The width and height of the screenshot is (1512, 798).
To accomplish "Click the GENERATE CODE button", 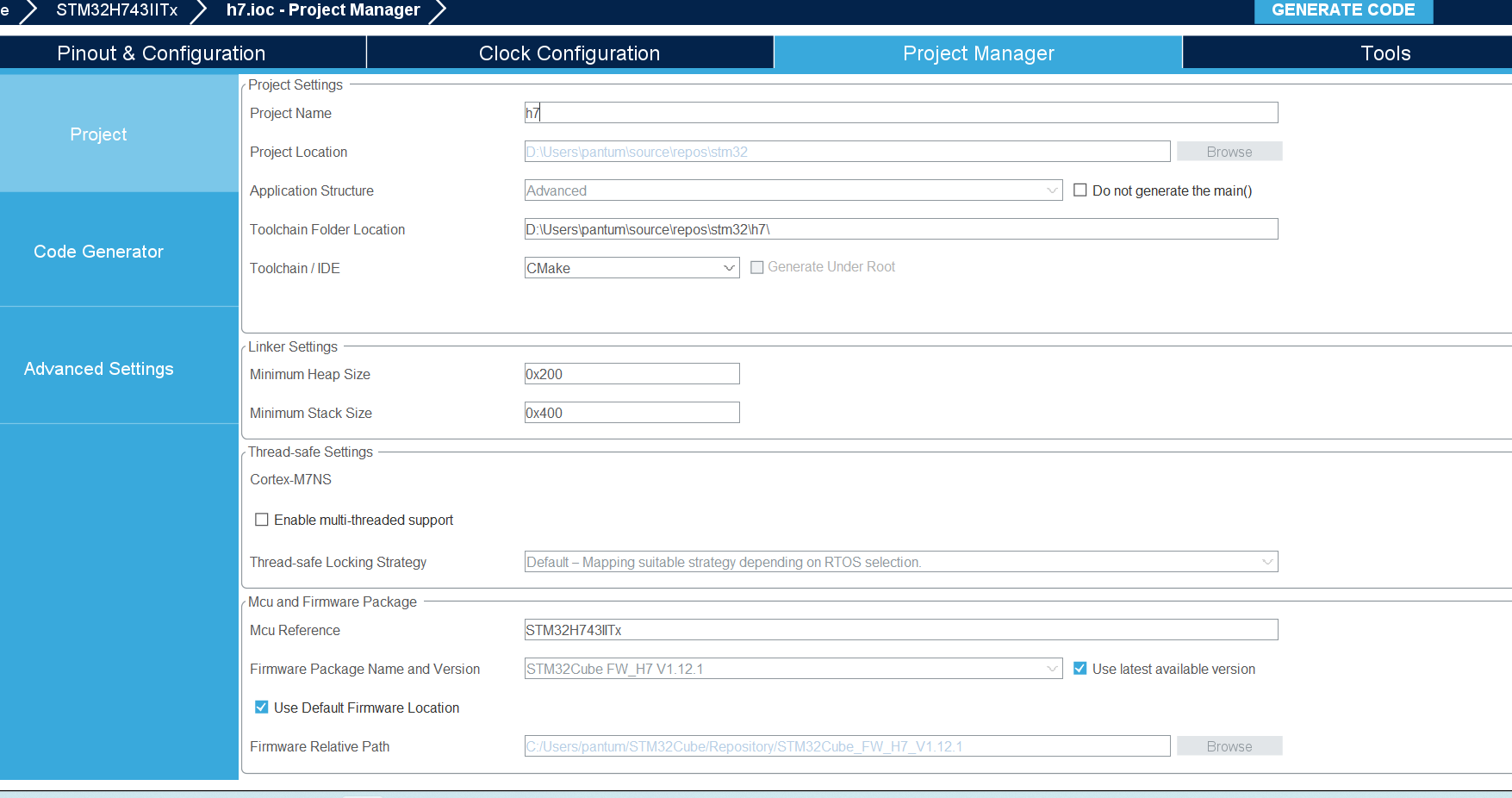I will [1343, 10].
